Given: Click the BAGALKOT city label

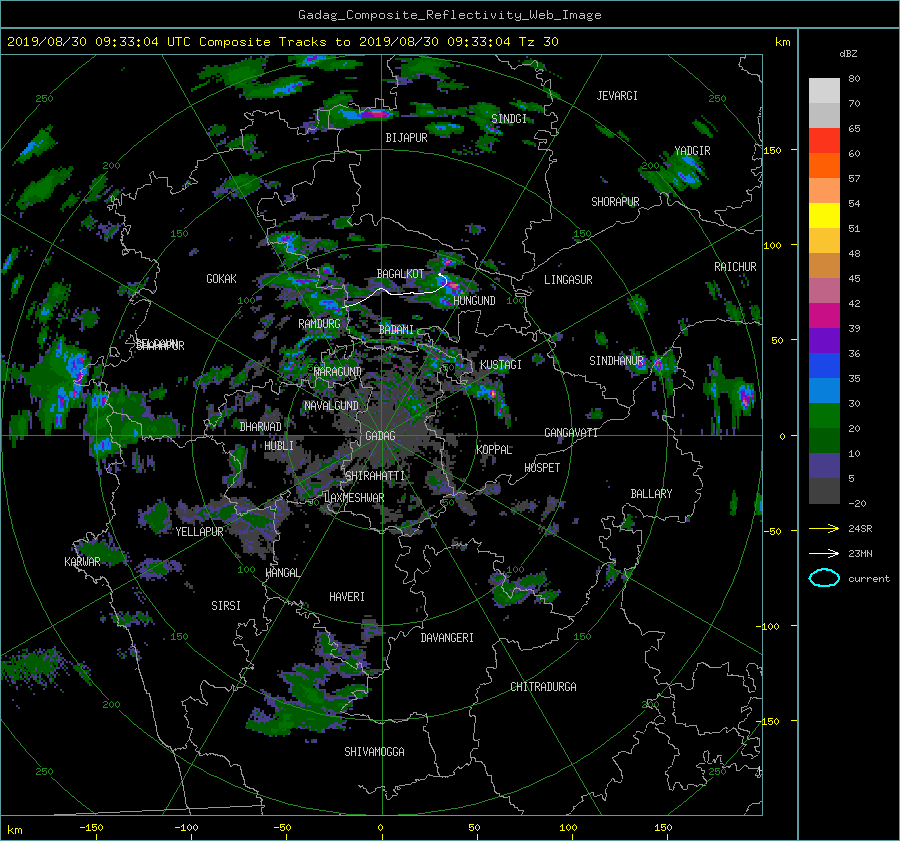Looking at the screenshot, I should [x=400, y=274].
